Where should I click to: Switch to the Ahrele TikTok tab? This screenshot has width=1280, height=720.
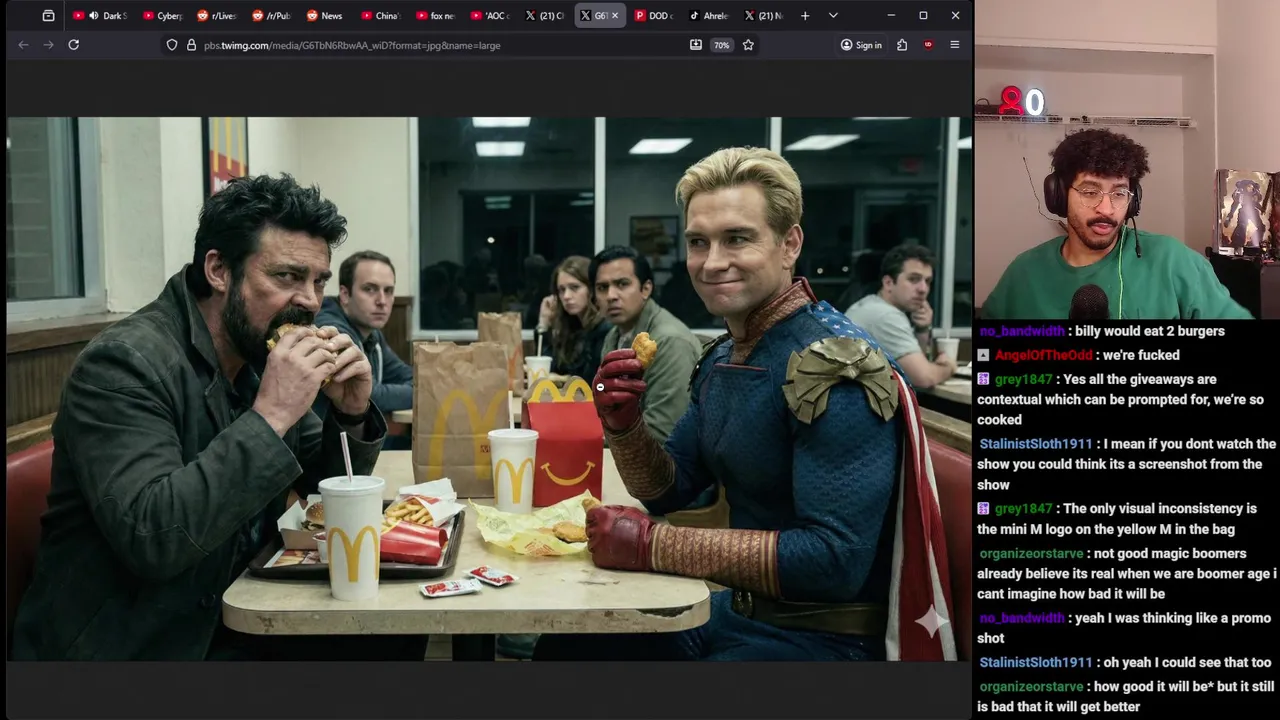pyautogui.click(x=709, y=15)
